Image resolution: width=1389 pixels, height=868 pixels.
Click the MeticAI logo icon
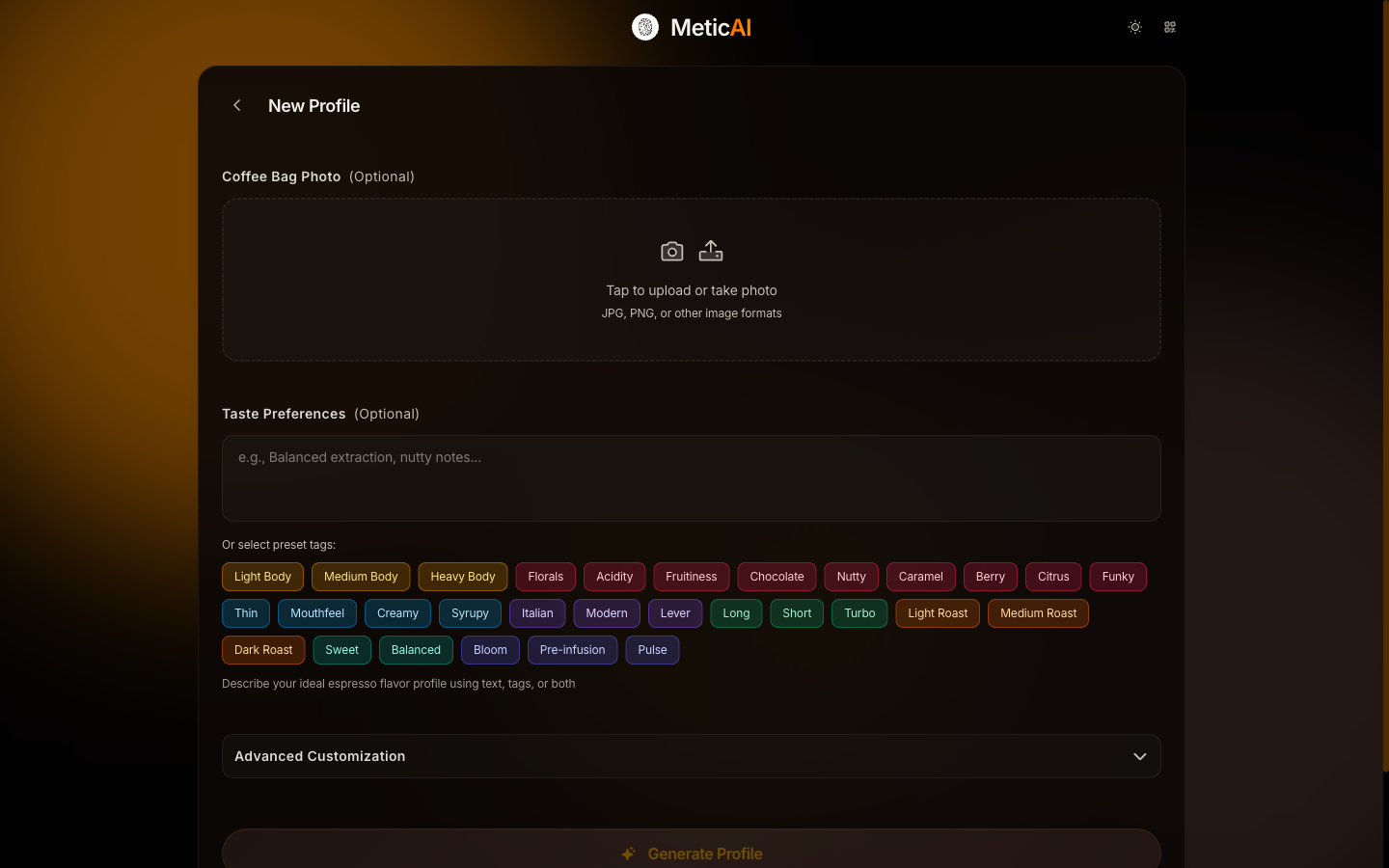(x=645, y=27)
